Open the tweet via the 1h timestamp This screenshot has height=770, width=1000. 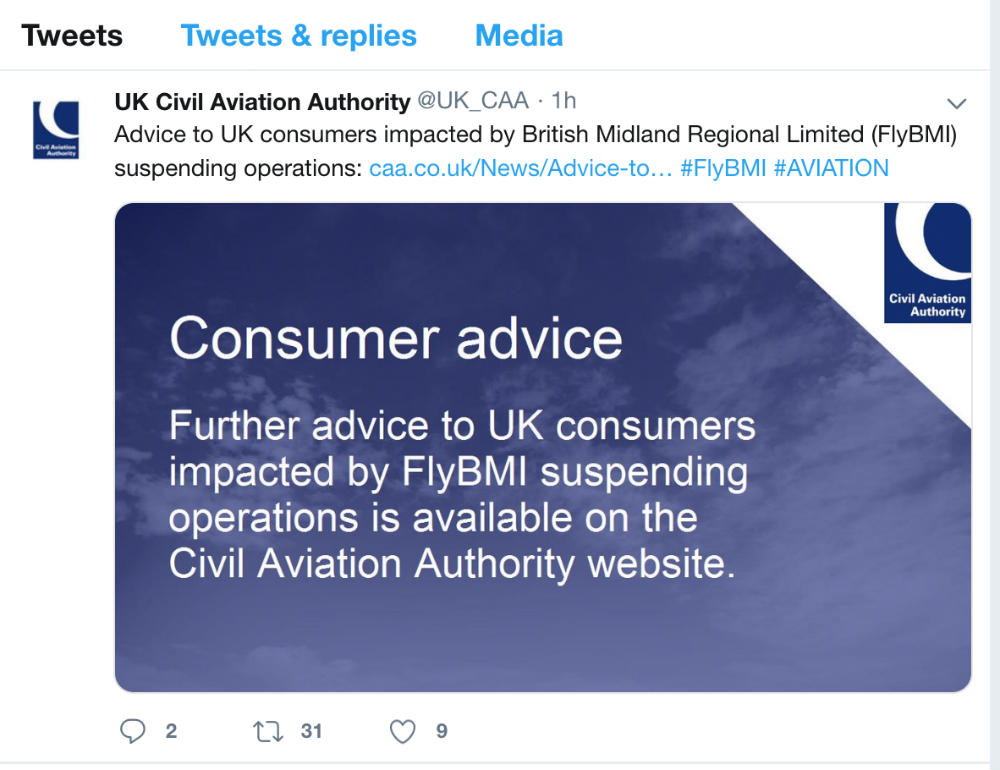tap(563, 100)
